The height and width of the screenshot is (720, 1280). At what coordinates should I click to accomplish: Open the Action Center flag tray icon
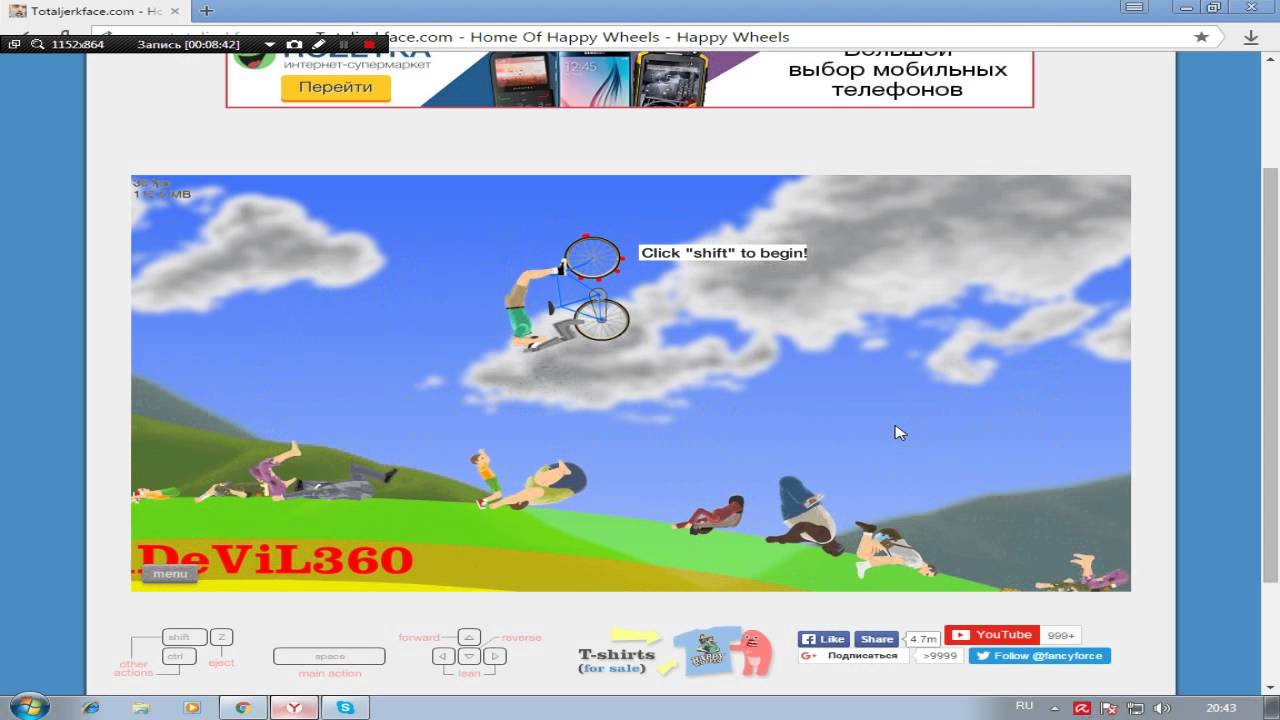click(1108, 708)
